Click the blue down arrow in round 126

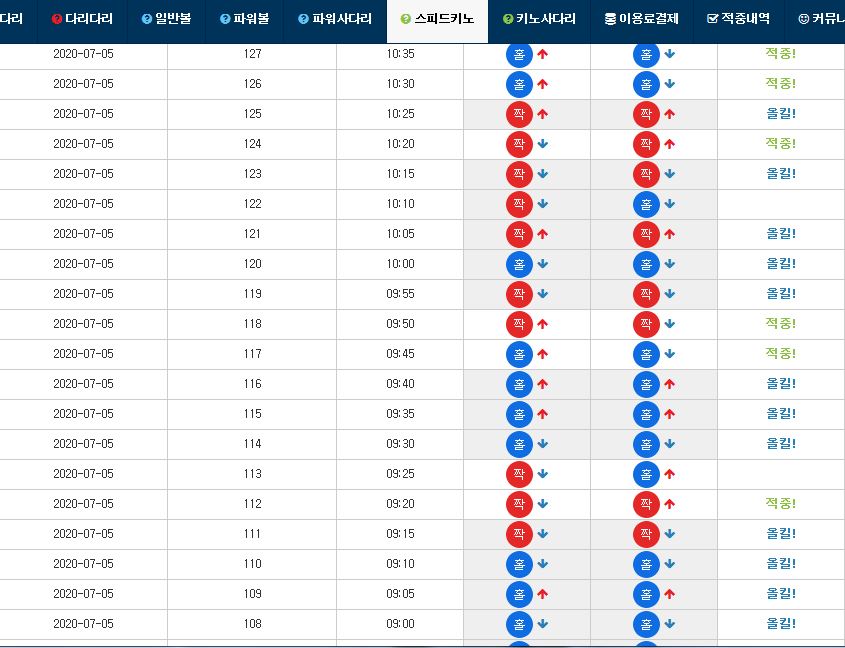(x=669, y=84)
